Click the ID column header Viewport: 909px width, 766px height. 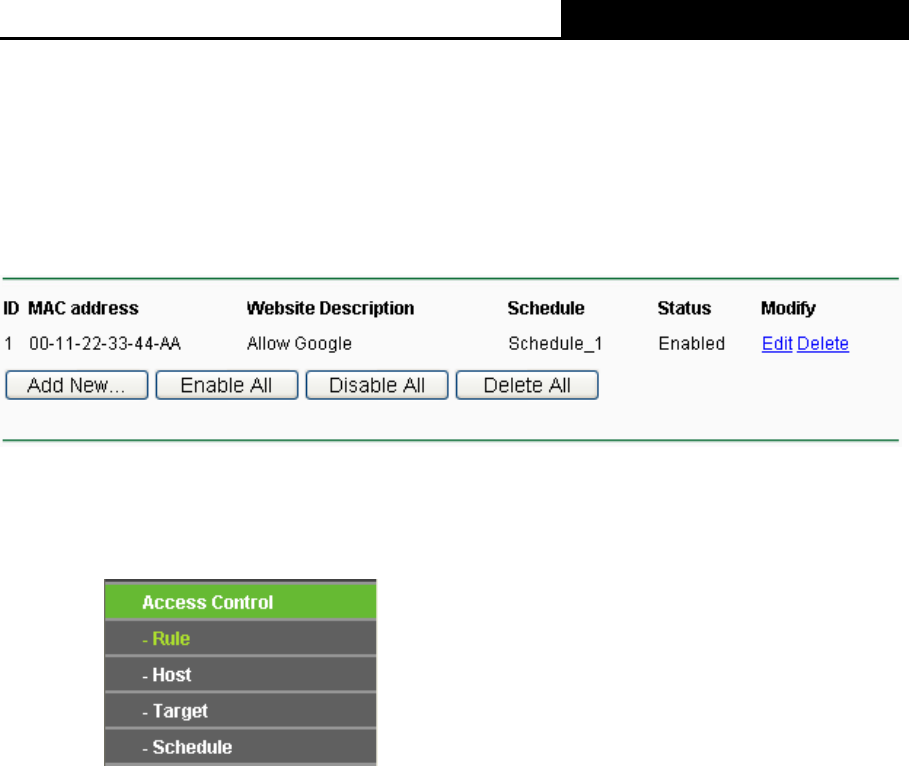[x=11, y=308]
